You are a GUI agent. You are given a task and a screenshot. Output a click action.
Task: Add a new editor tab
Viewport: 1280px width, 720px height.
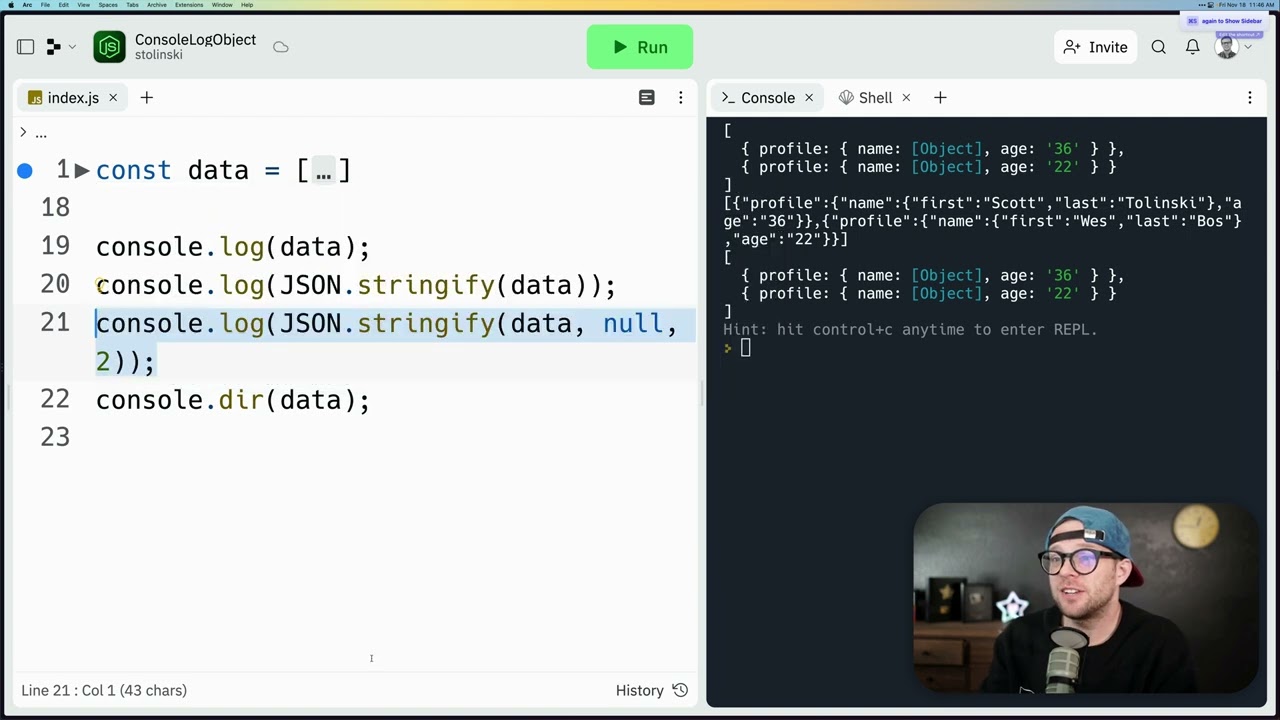147,97
